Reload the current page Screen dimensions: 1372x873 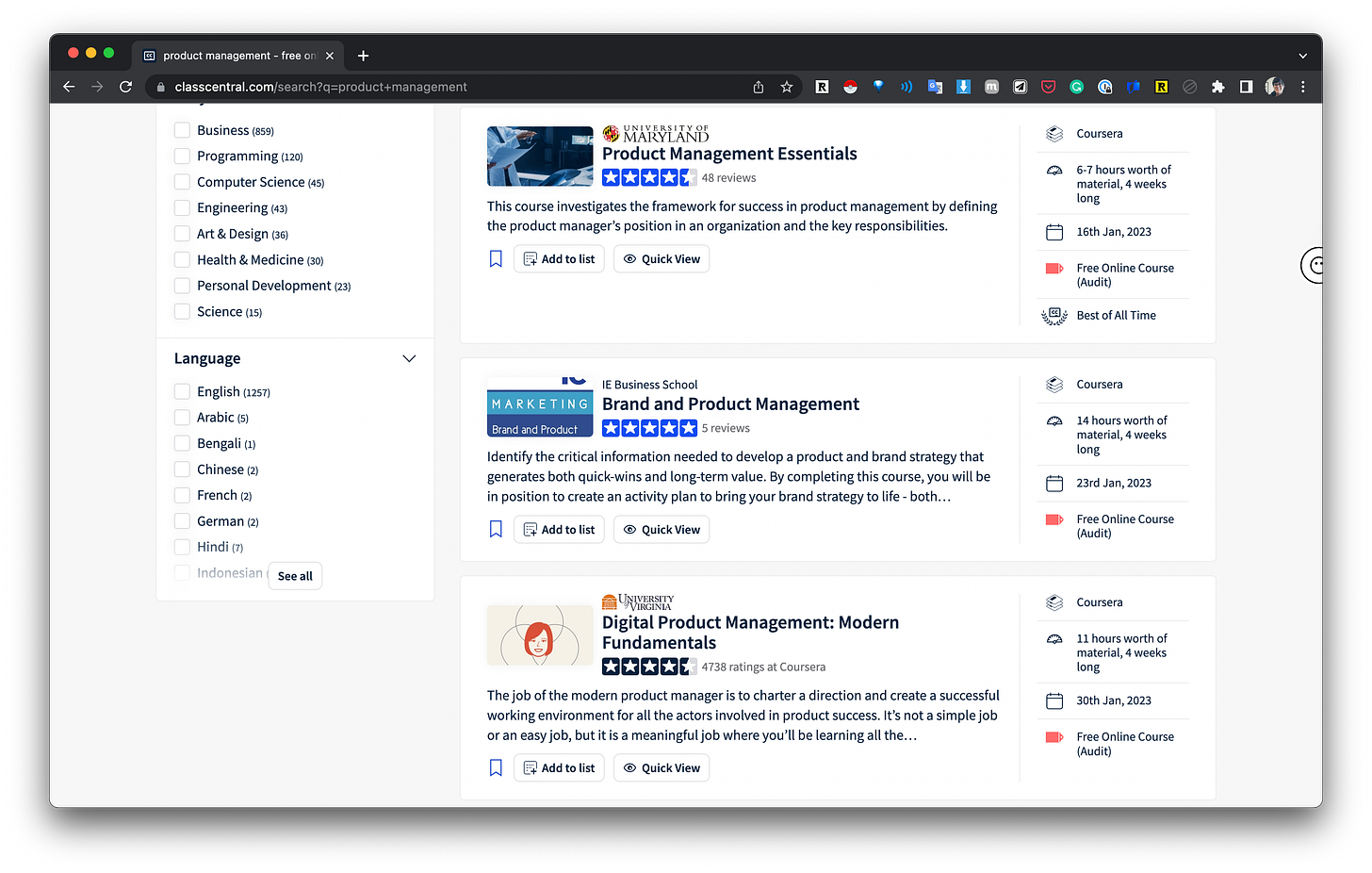[x=125, y=87]
